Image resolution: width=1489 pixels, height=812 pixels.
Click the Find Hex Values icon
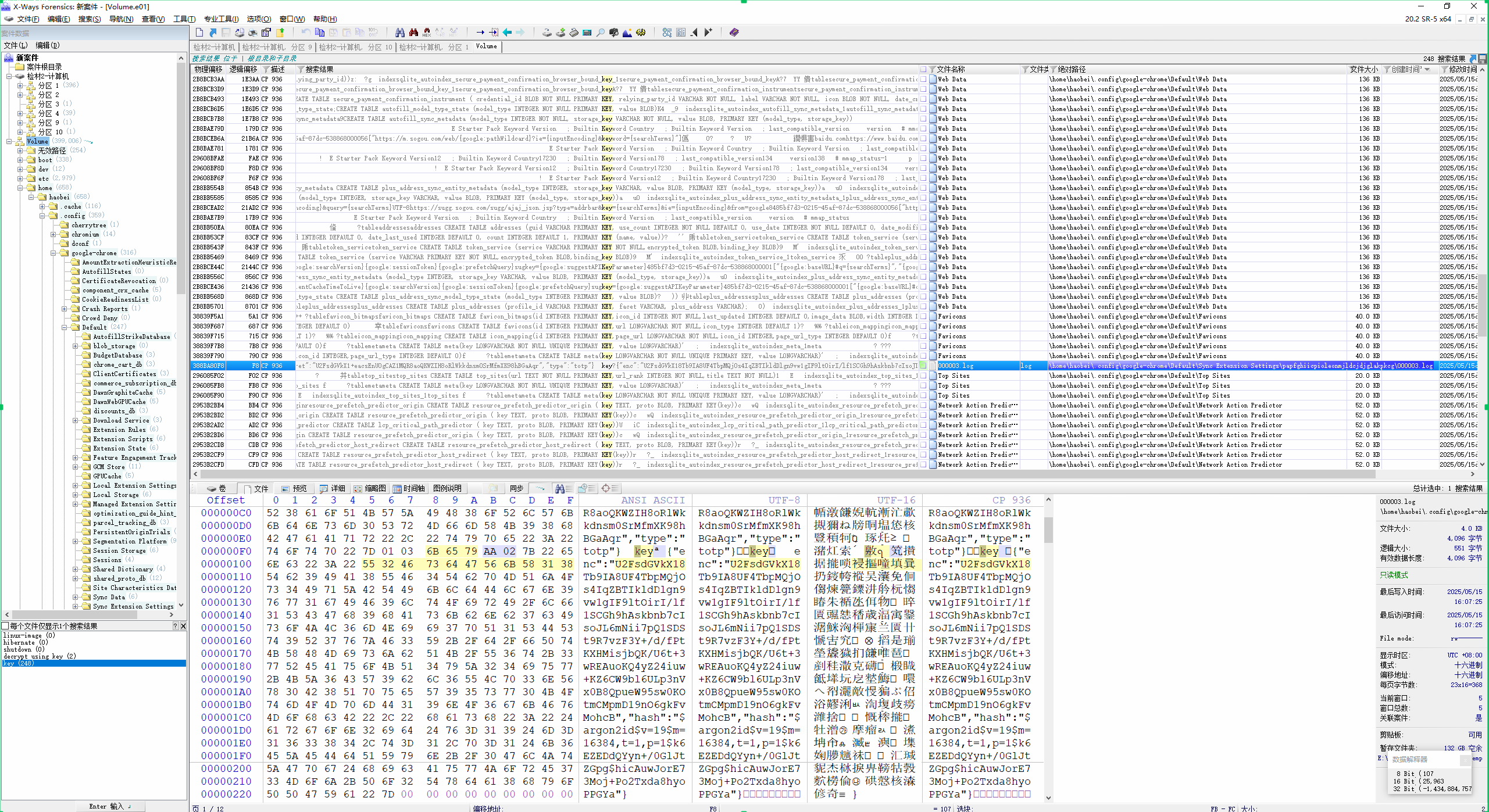tap(427, 33)
